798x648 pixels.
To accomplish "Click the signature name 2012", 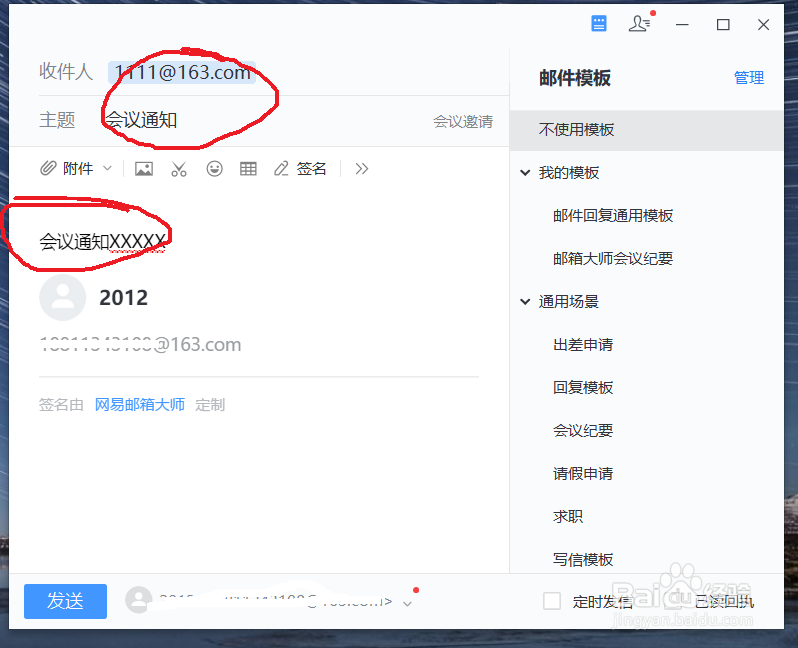I will [124, 298].
